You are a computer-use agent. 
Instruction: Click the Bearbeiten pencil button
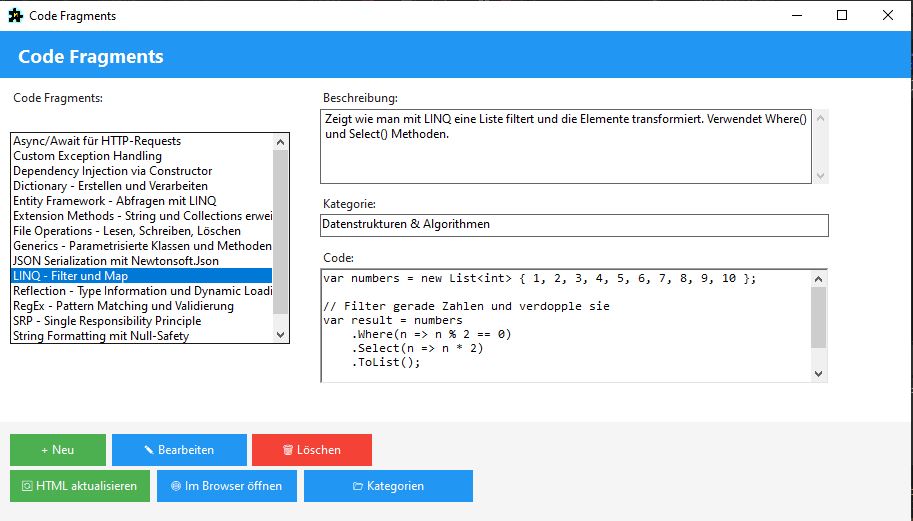coord(179,450)
